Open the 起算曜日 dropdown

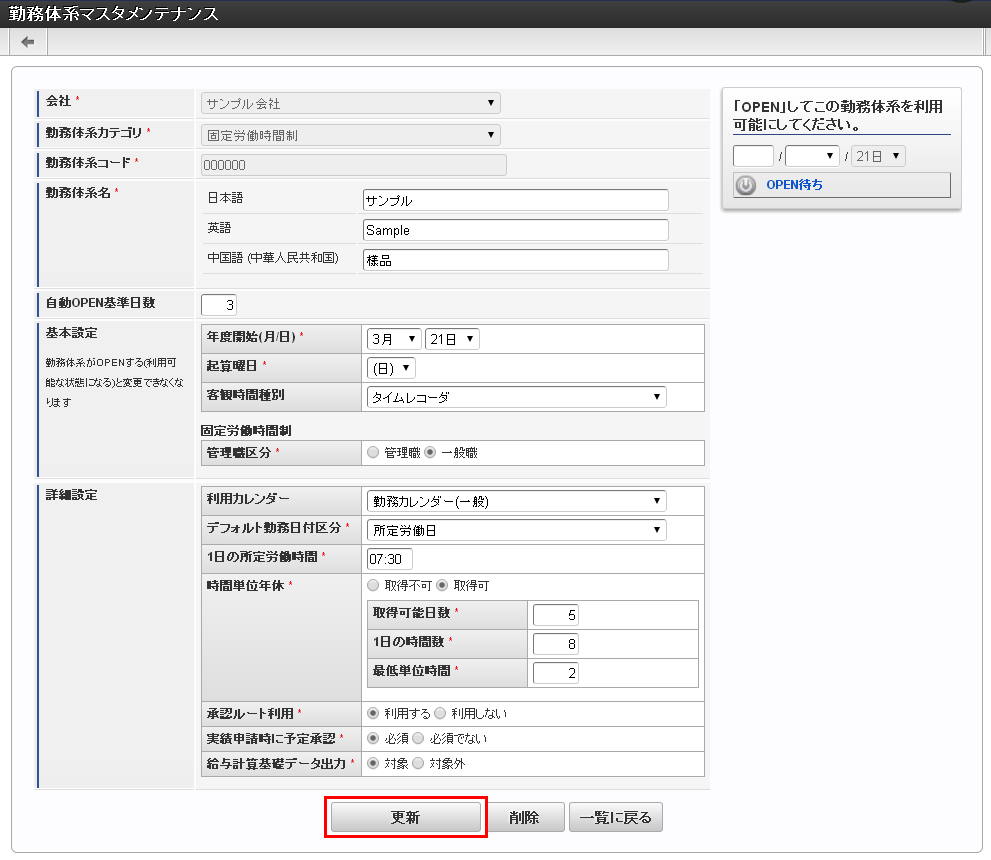click(391, 368)
